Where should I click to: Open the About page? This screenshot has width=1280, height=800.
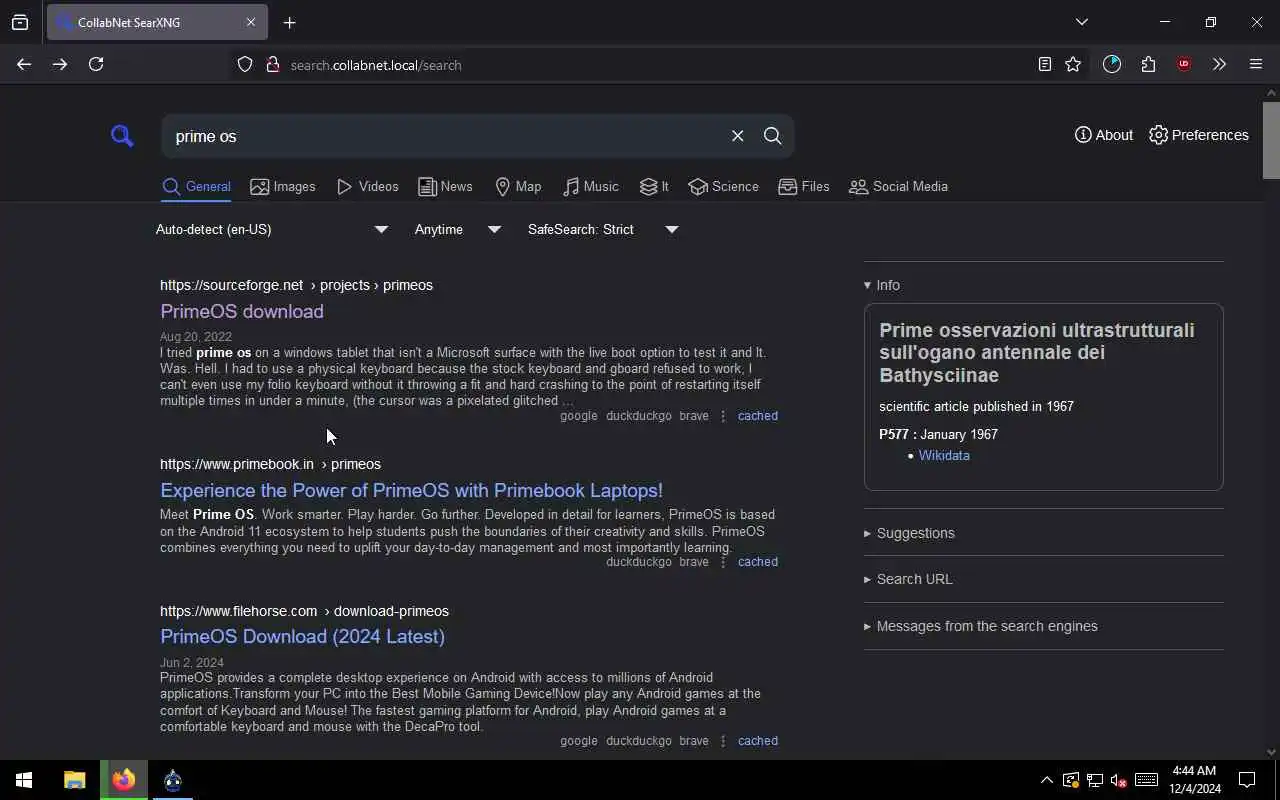click(x=1104, y=135)
